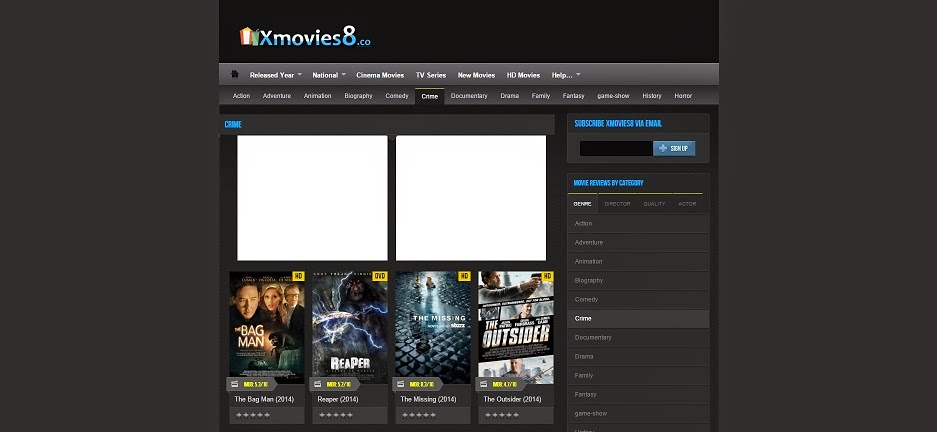Open New Movies in navigation bar
Viewport: 937px width, 432px height.
coord(476,75)
